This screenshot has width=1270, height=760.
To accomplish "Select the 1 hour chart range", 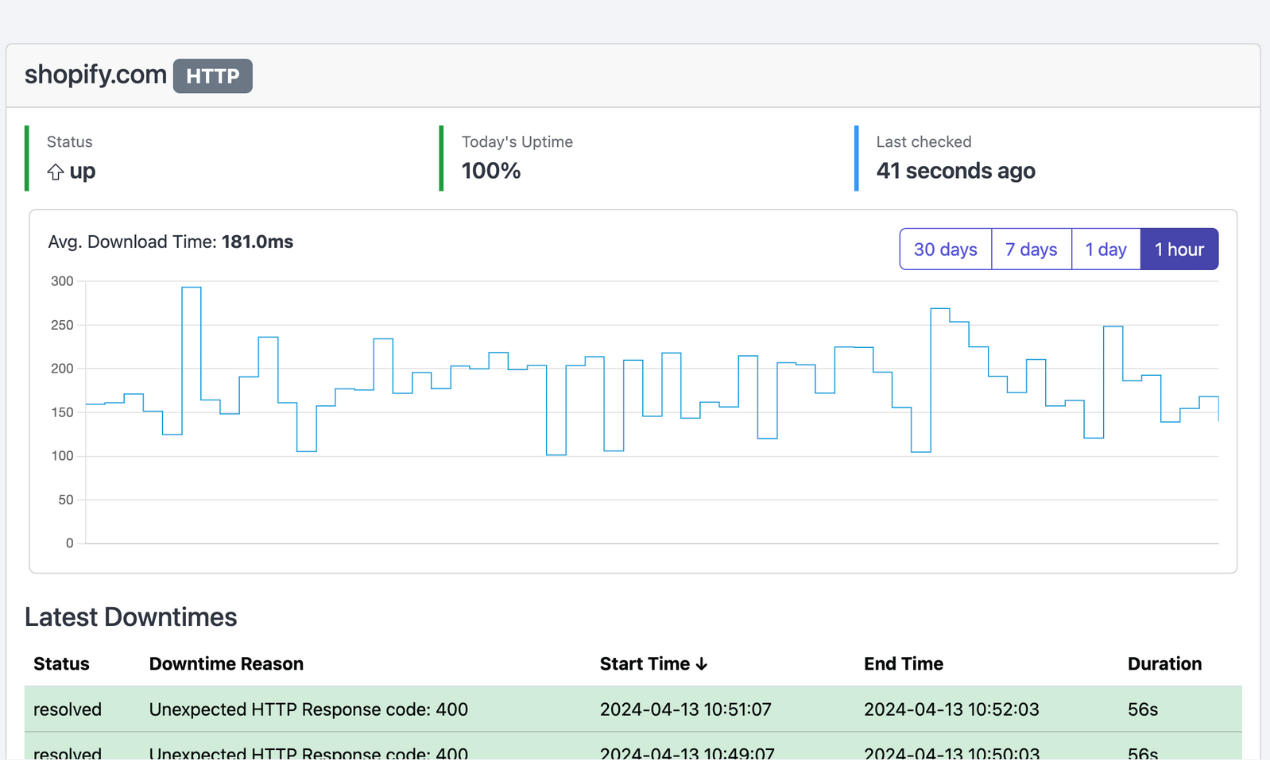I will (x=1179, y=249).
